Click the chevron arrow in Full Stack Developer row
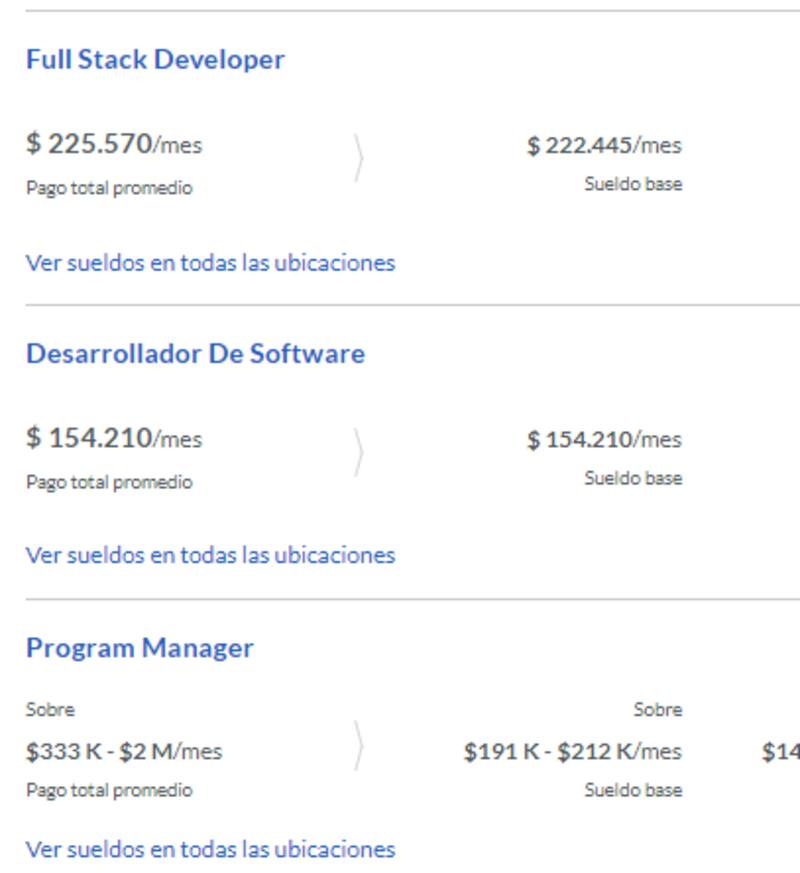 point(358,159)
